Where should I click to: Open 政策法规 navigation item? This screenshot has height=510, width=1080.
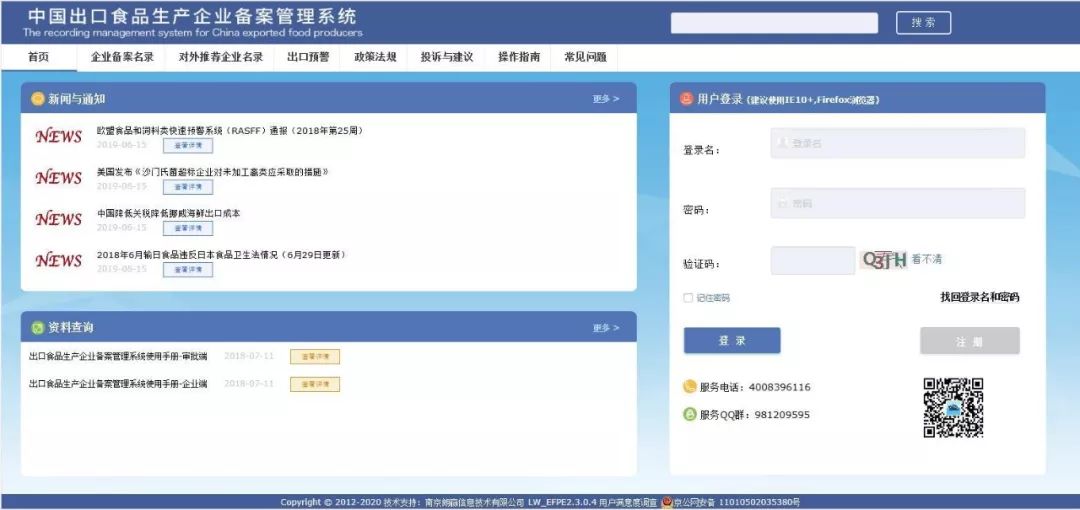[x=375, y=57]
